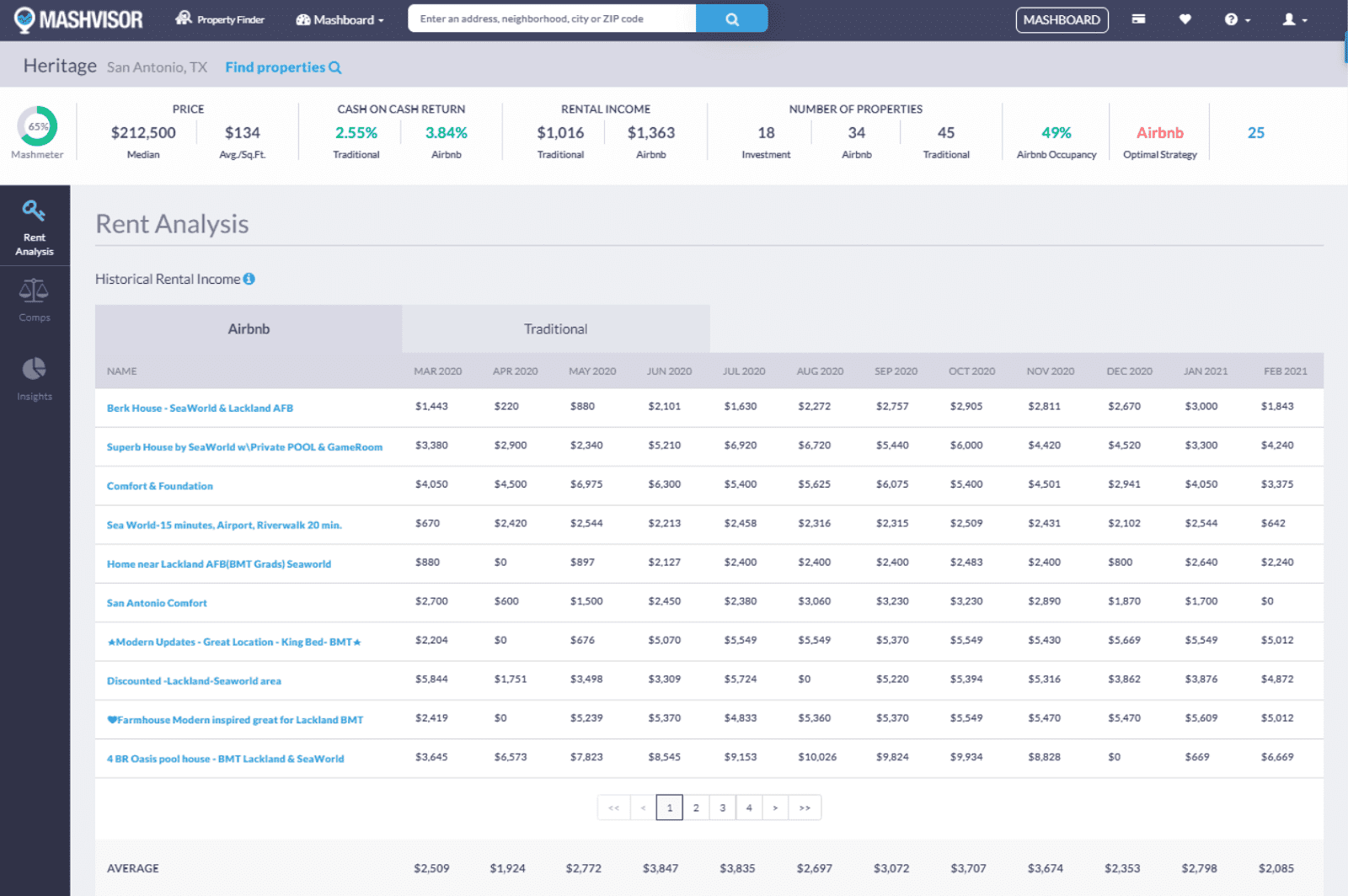Toggle to results page 2
Viewport: 1348px width, 896px height.
(696, 807)
